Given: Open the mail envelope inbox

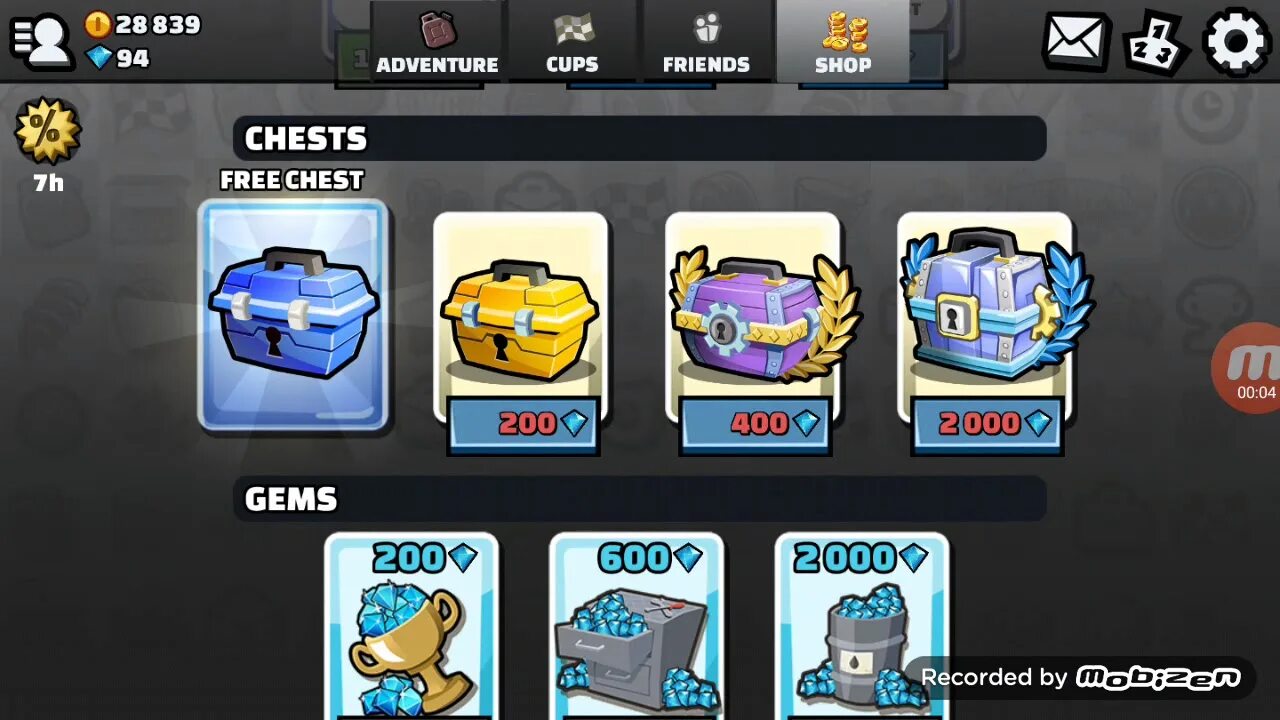Looking at the screenshot, I should [x=1078, y=41].
